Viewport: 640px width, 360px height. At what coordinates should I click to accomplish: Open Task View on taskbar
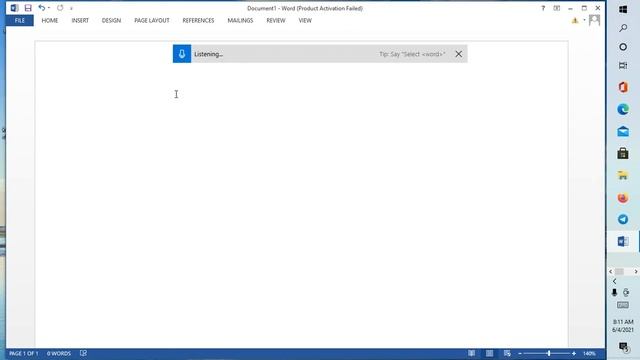623,65
